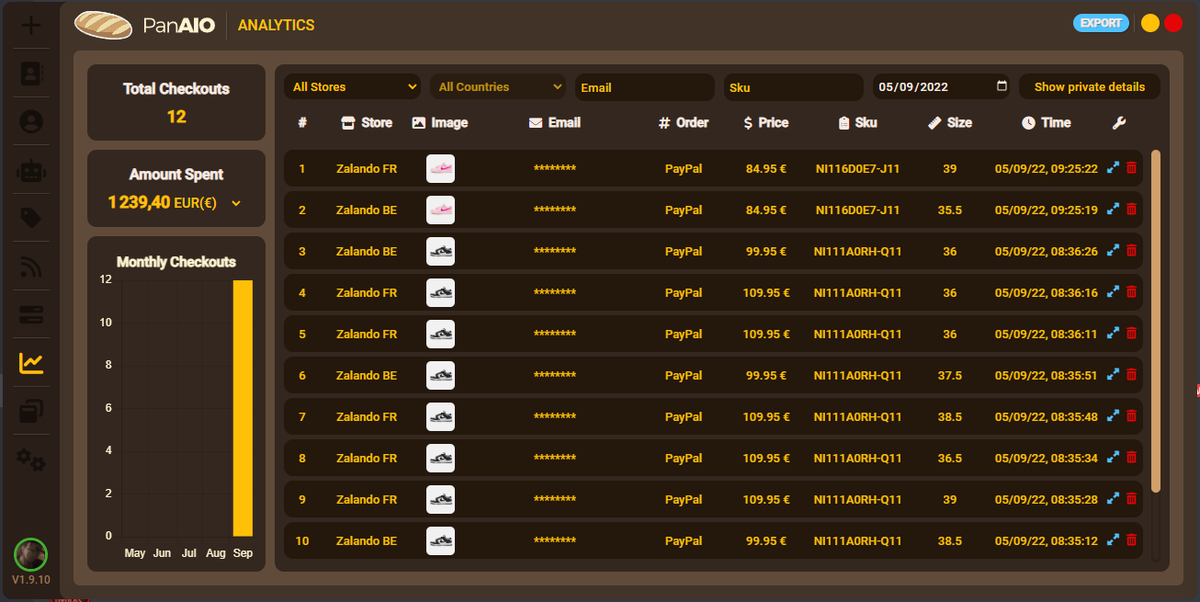Click the Store column header

367,123
